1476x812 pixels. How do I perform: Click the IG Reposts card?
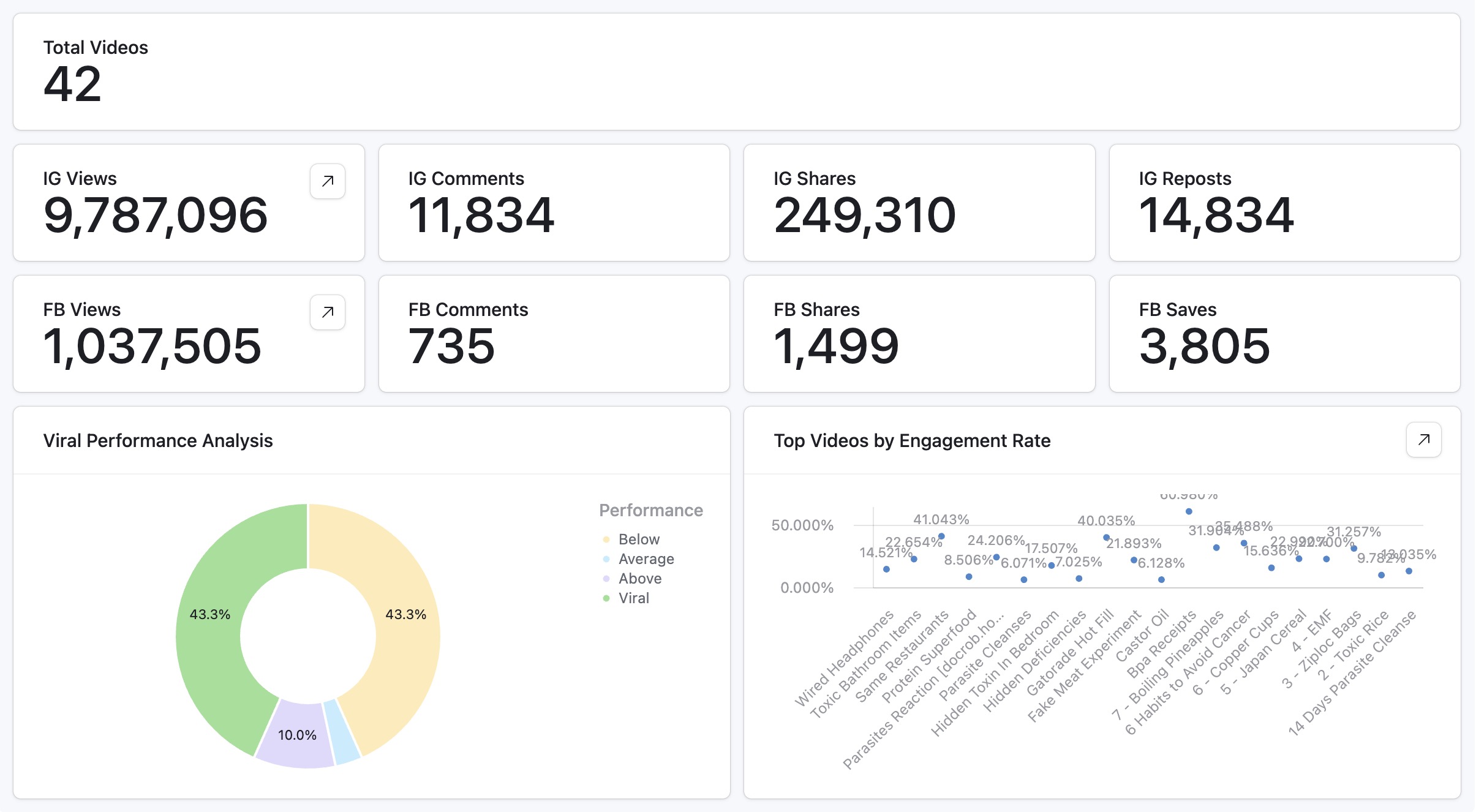coord(1284,202)
